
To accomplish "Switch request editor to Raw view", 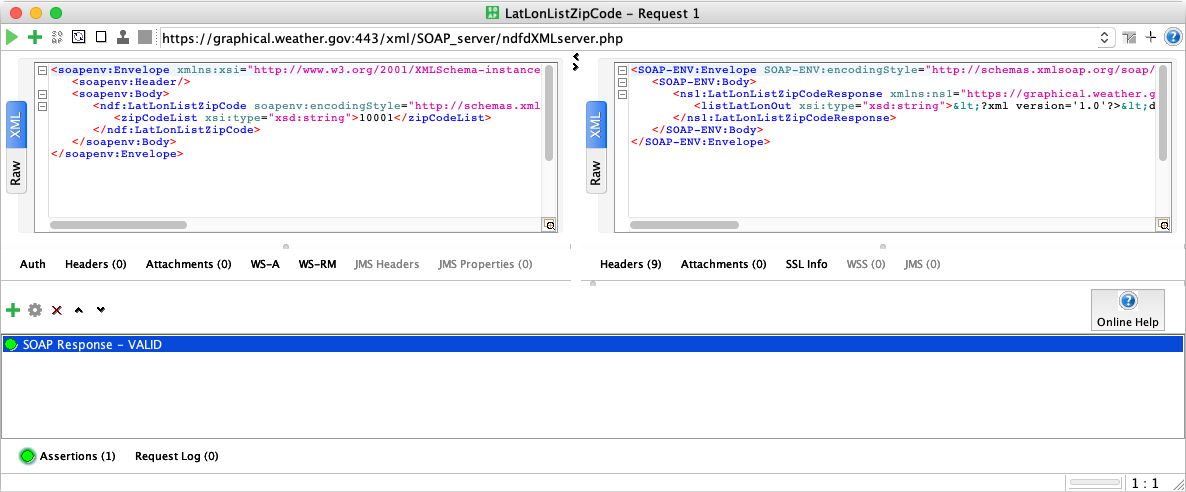I will pyautogui.click(x=16, y=175).
